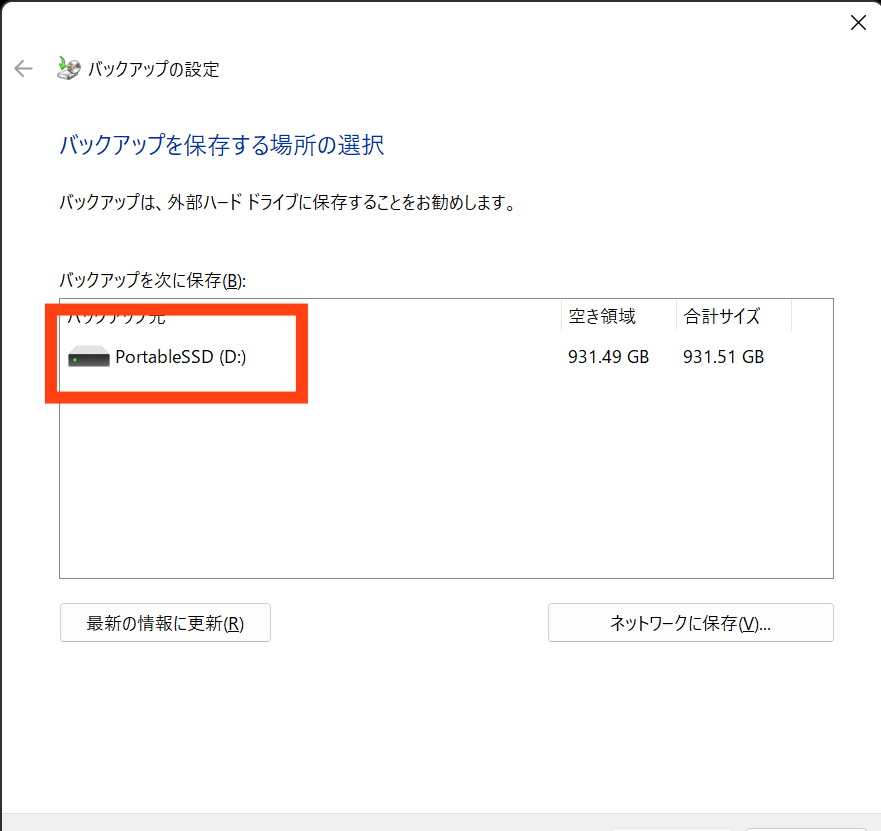
Task: Select the PortableSSD (D:) drive entry
Action: coord(181,357)
